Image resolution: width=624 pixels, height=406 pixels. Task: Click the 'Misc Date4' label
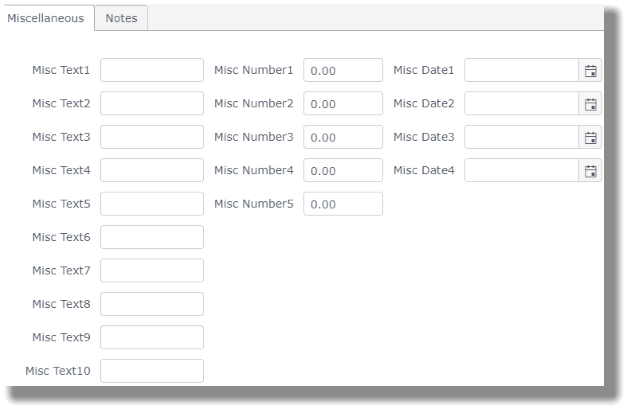pos(424,170)
